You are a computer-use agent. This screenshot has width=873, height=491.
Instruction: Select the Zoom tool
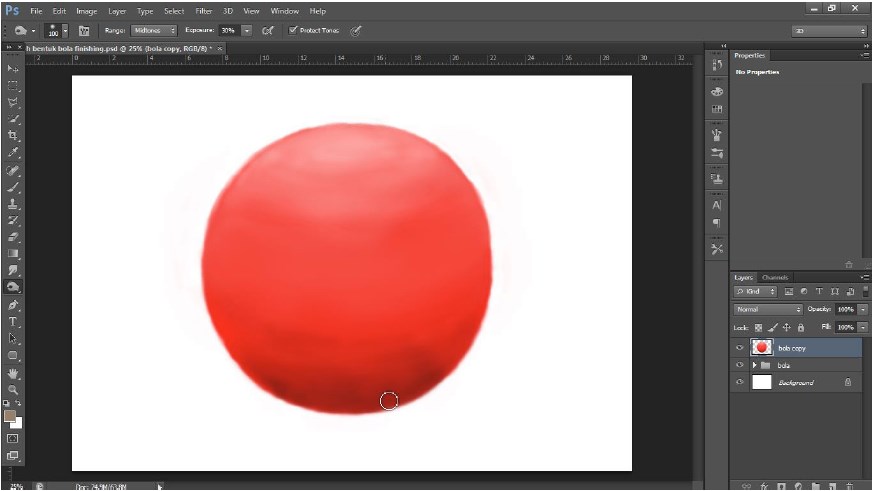13,389
